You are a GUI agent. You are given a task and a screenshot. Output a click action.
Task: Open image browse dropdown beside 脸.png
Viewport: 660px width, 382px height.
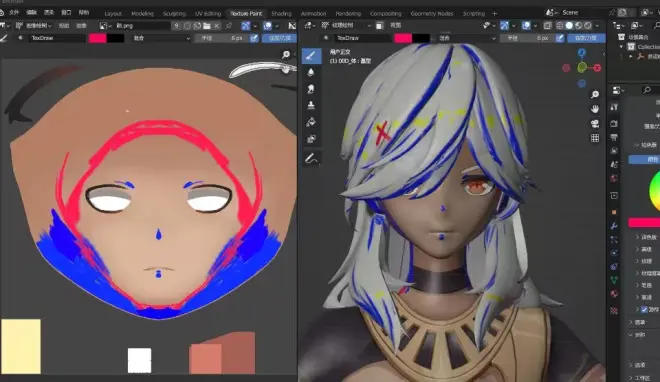(105, 26)
